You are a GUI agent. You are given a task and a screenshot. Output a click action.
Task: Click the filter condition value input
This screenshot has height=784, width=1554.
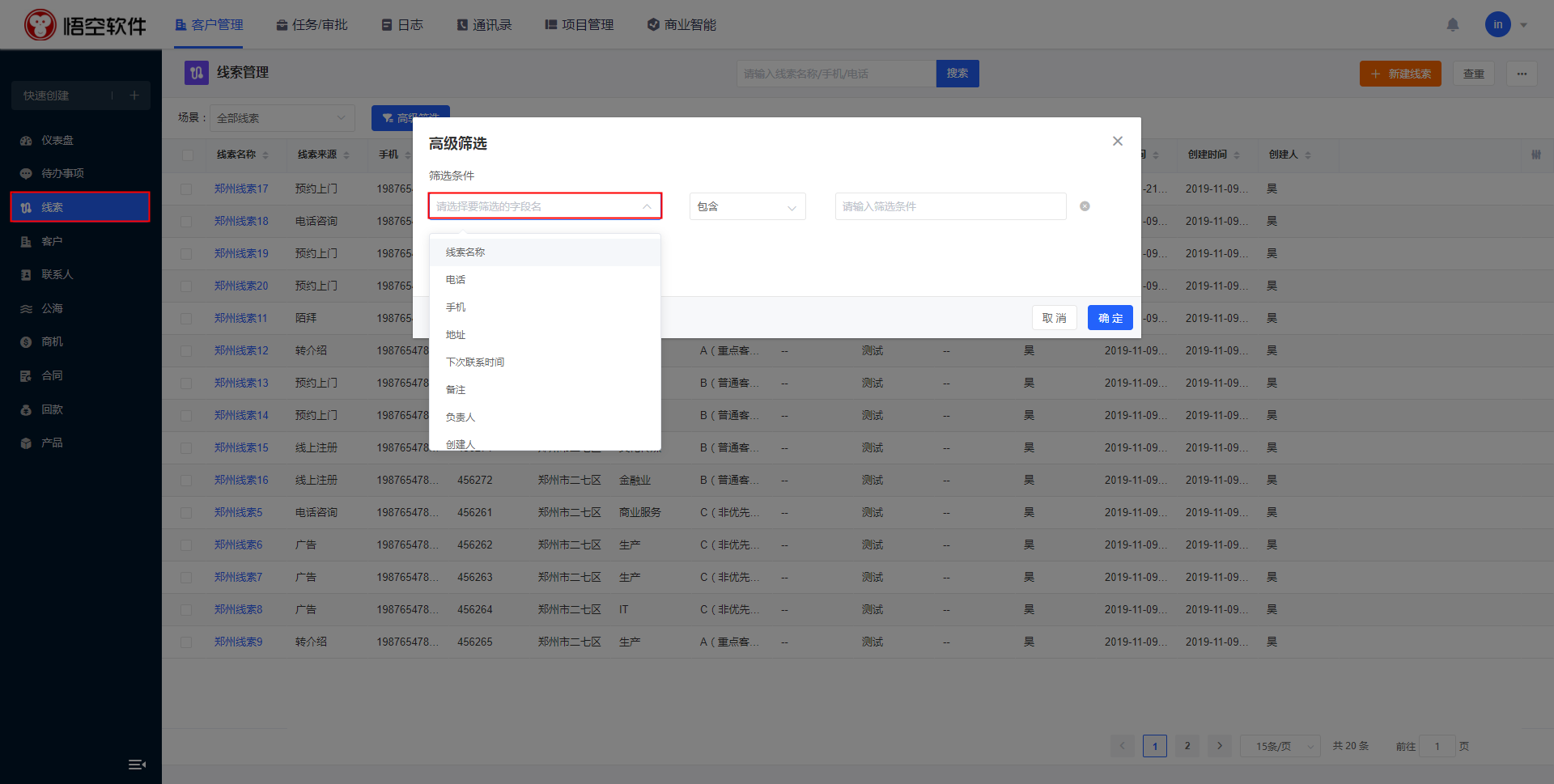pos(949,206)
